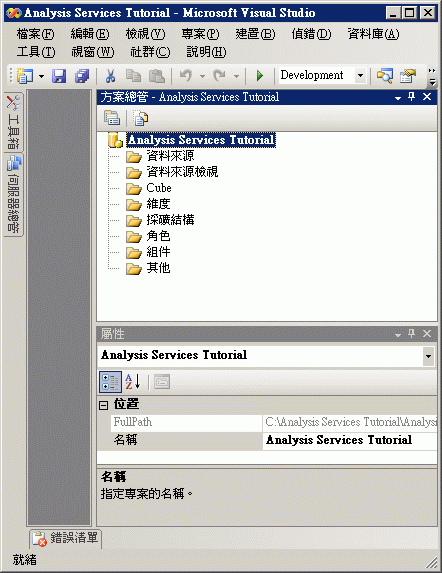
Task: Click the Cut scissors icon
Action: [110, 76]
